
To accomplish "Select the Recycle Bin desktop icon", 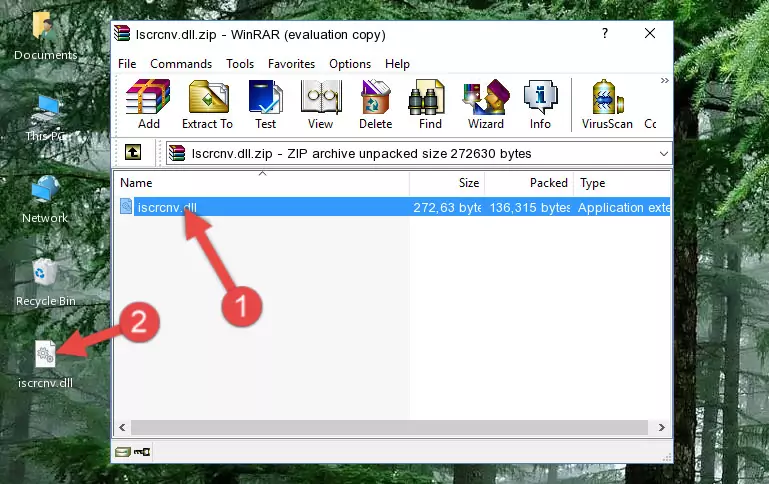I will click(46, 282).
